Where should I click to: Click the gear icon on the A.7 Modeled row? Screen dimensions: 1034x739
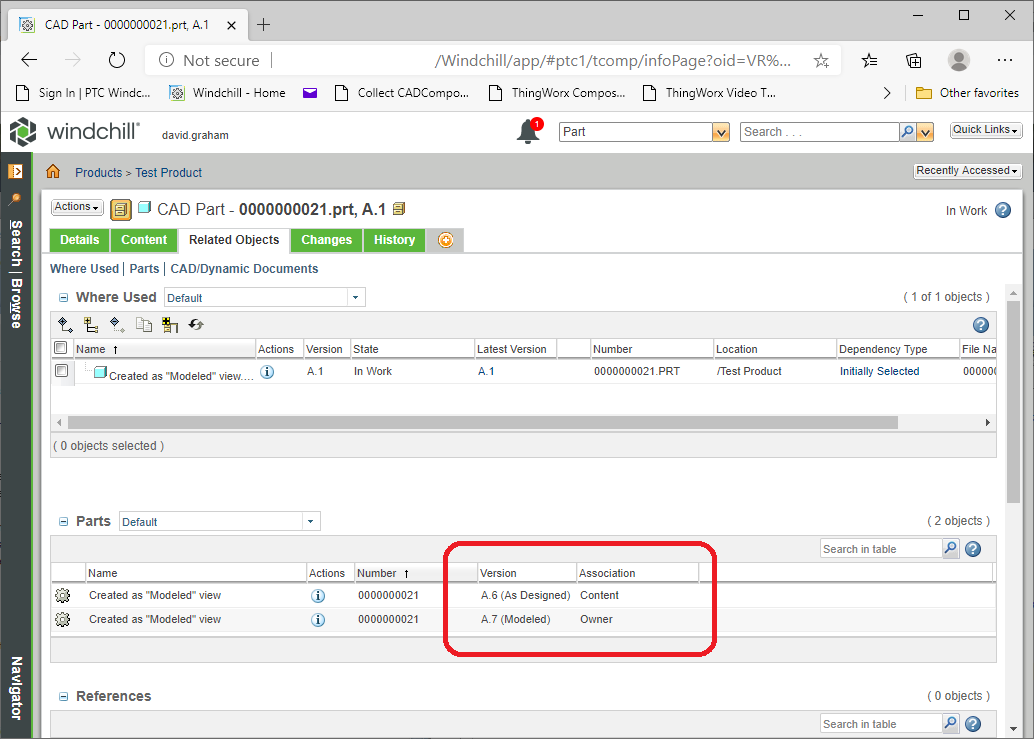62,619
